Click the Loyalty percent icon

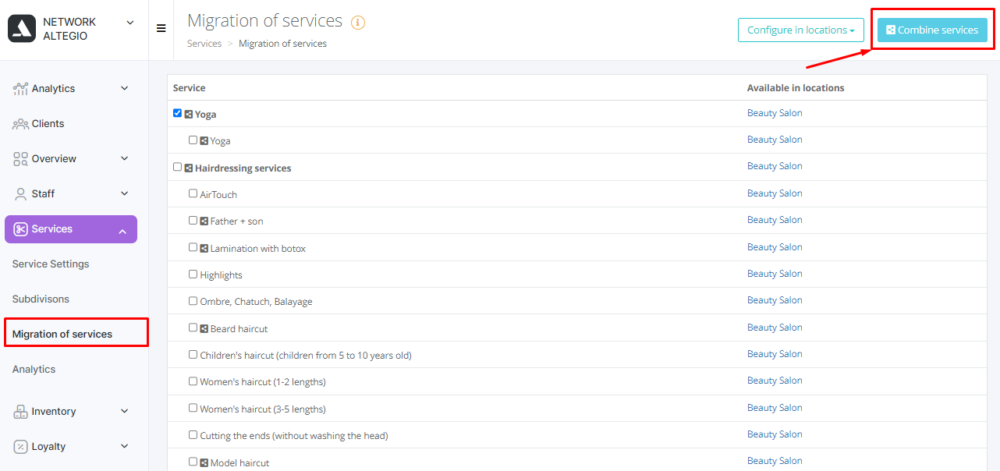[x=20, y=447]
